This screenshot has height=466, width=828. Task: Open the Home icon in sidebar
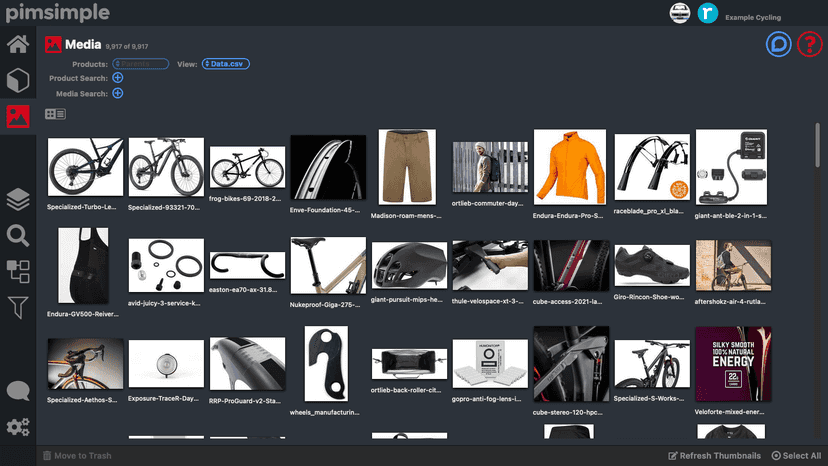click(x=18, y=44)
